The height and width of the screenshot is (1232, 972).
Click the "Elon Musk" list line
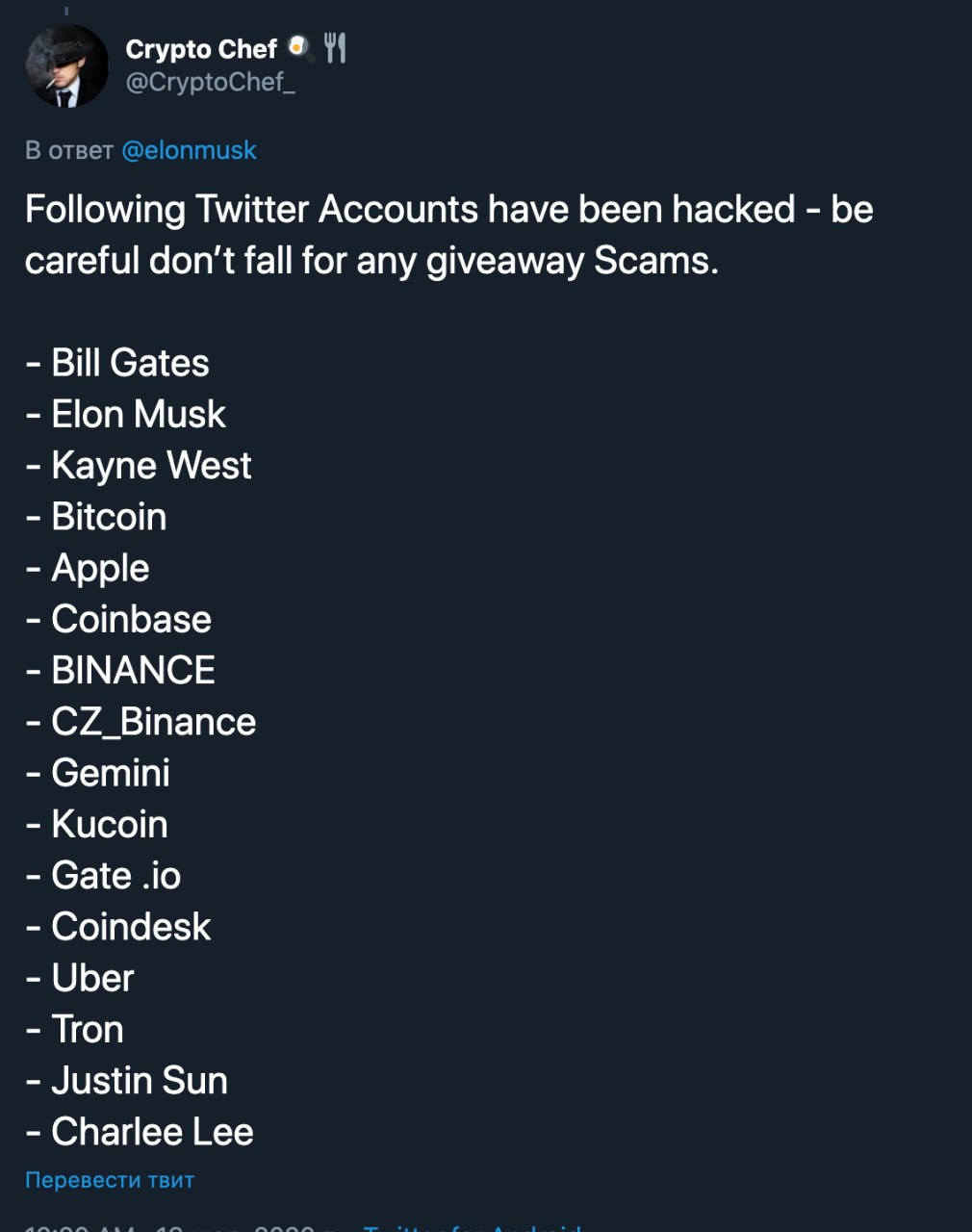126,414
